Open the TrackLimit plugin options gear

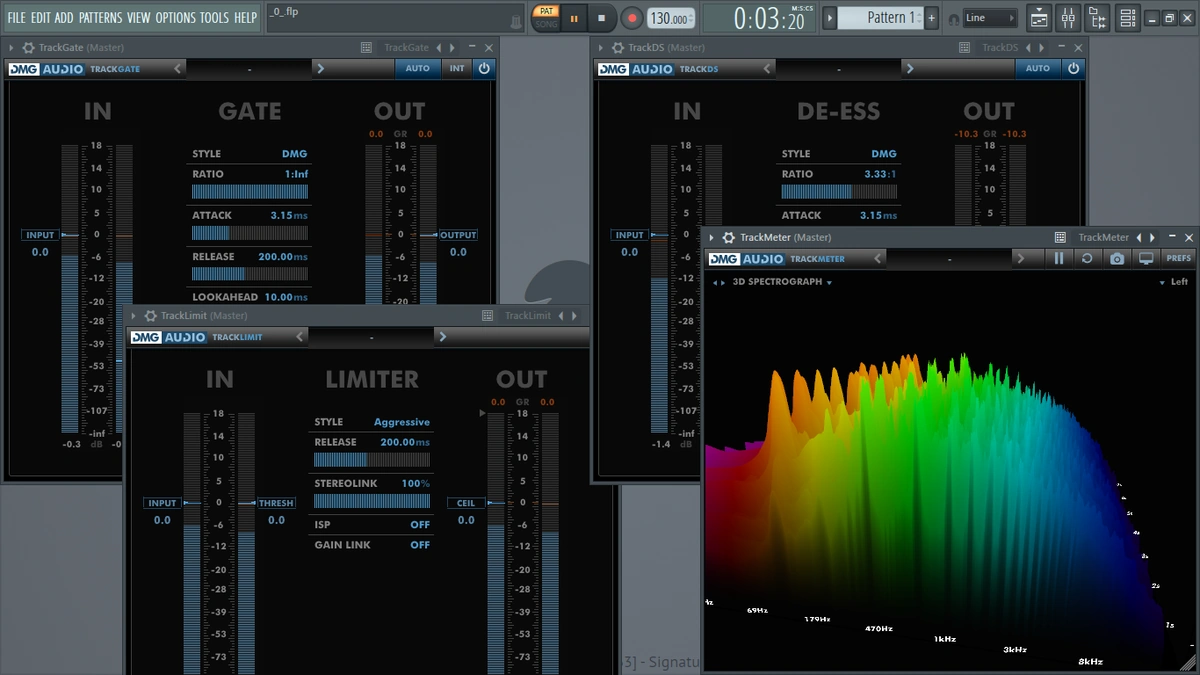[x=150, y=316]
